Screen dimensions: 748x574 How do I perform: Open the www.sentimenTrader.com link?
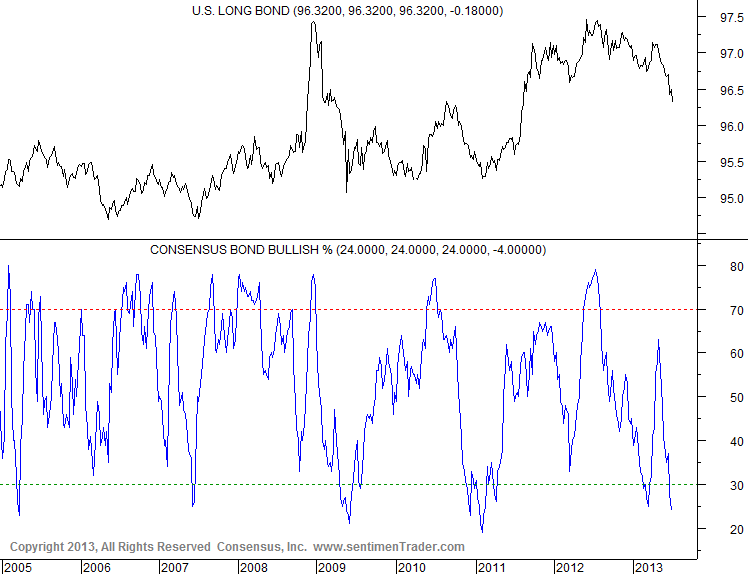pyautogui.click(x=389, y=547)
